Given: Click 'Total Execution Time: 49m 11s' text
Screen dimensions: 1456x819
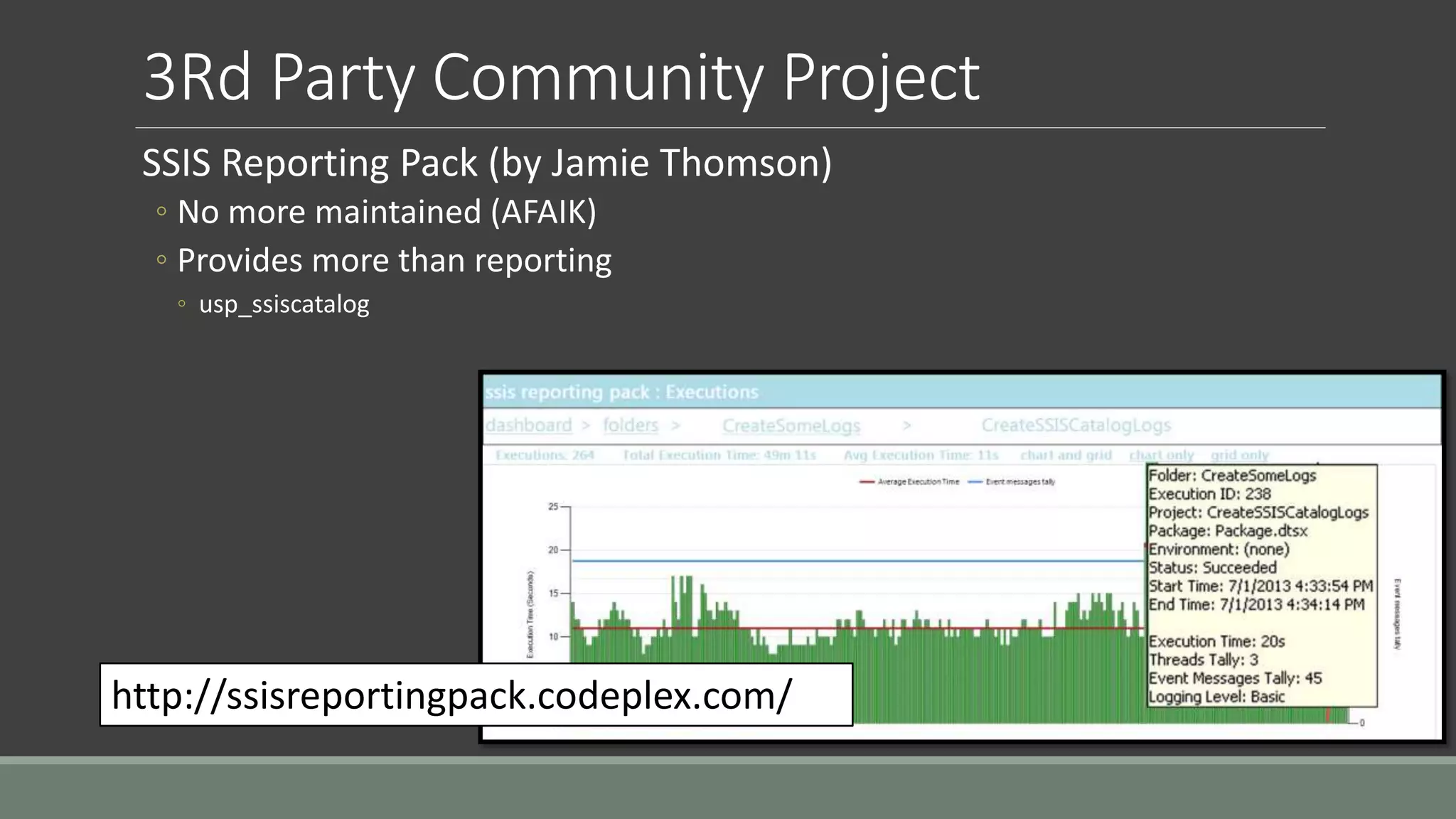Looking at the screenshot, I should coord(719,455).
